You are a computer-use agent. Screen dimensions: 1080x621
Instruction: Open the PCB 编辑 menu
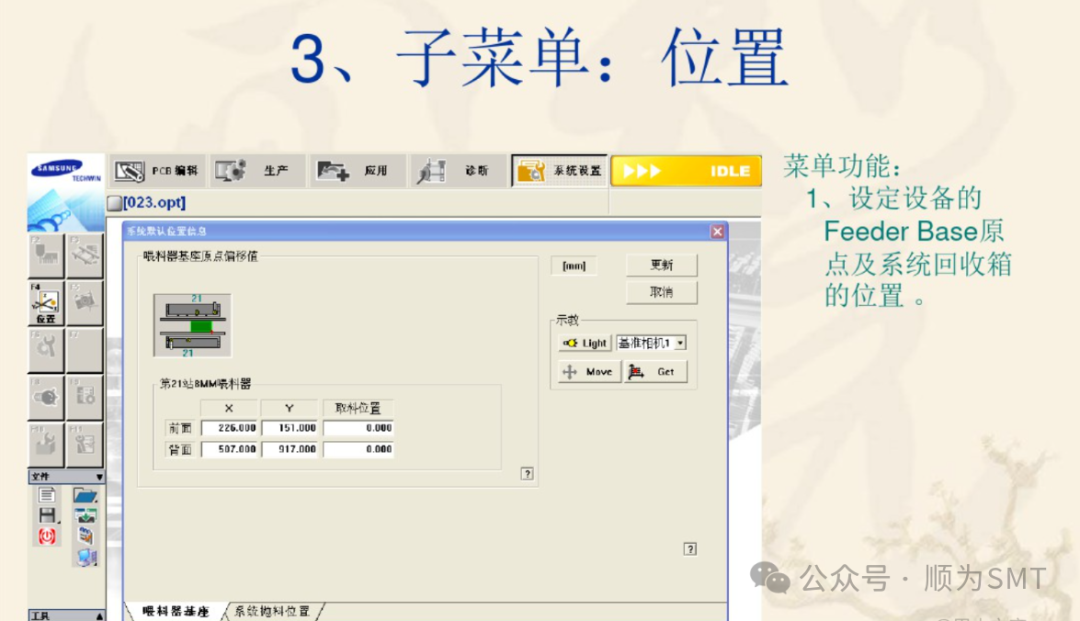click(x=158, y=171)
